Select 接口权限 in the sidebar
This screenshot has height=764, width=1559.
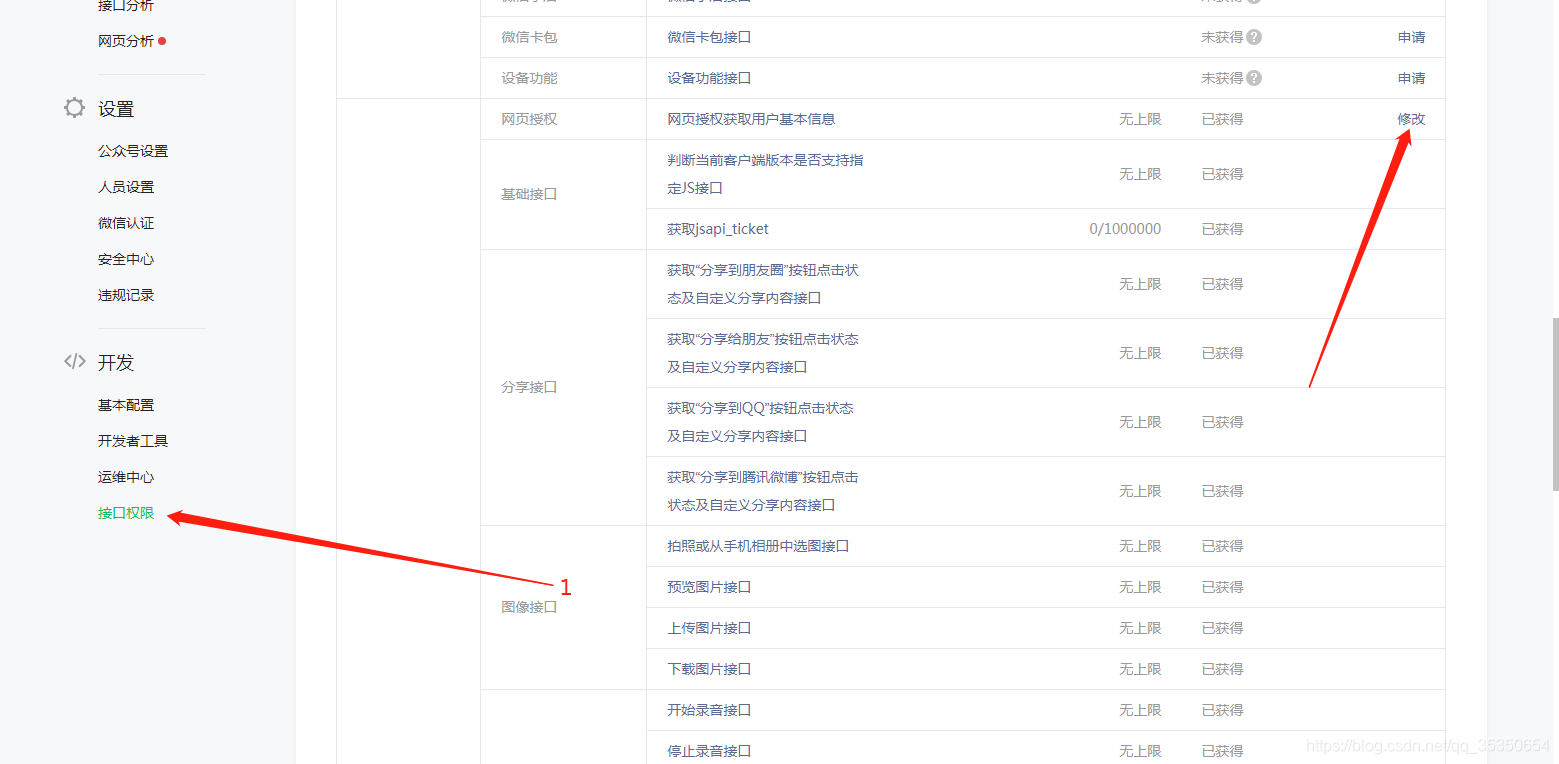click(126, 513)
